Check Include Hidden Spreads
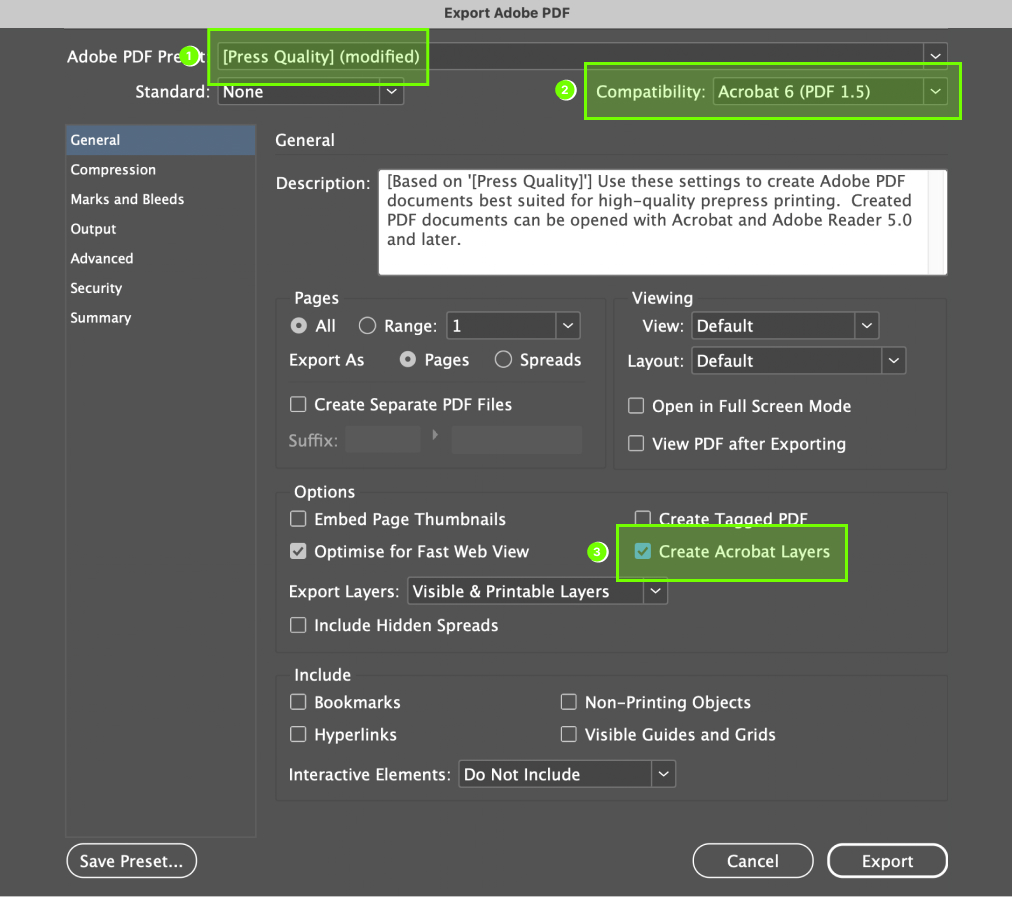This screenshot has height=897, width=1012. tap(298, 625)
